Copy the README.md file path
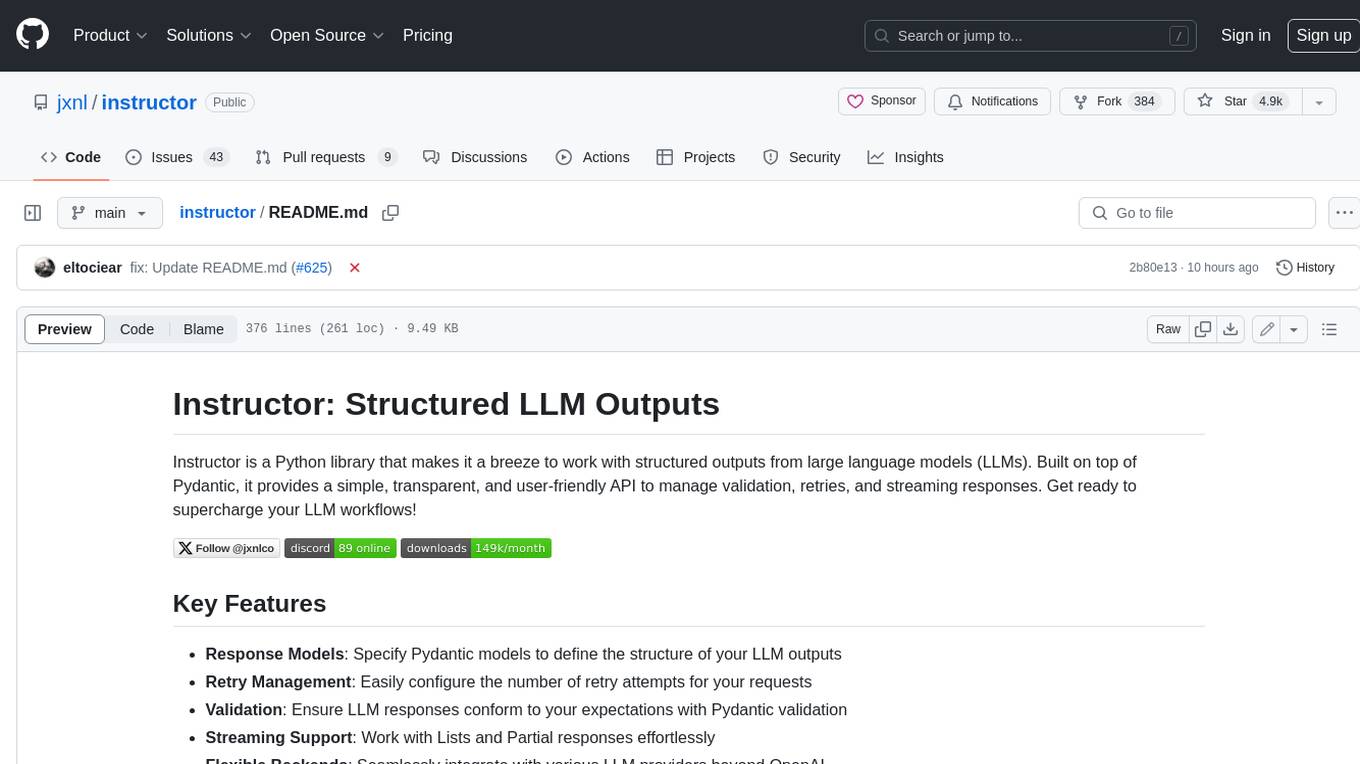 pos(391,213)
